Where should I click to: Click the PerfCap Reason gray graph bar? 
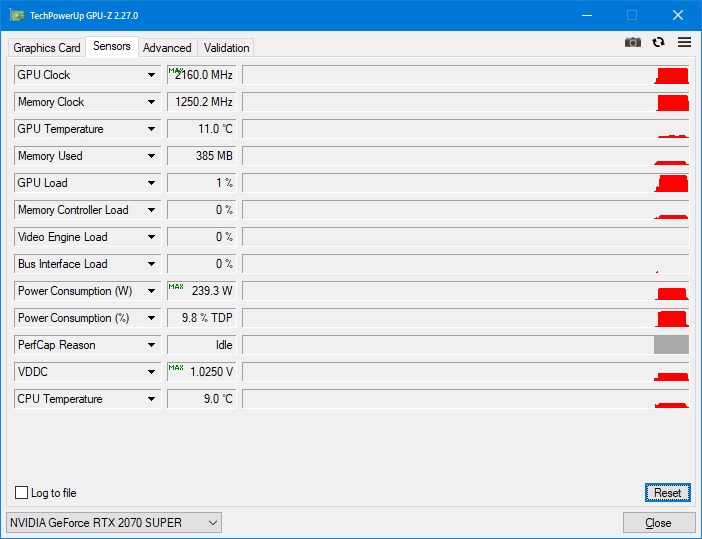(671, 345)
